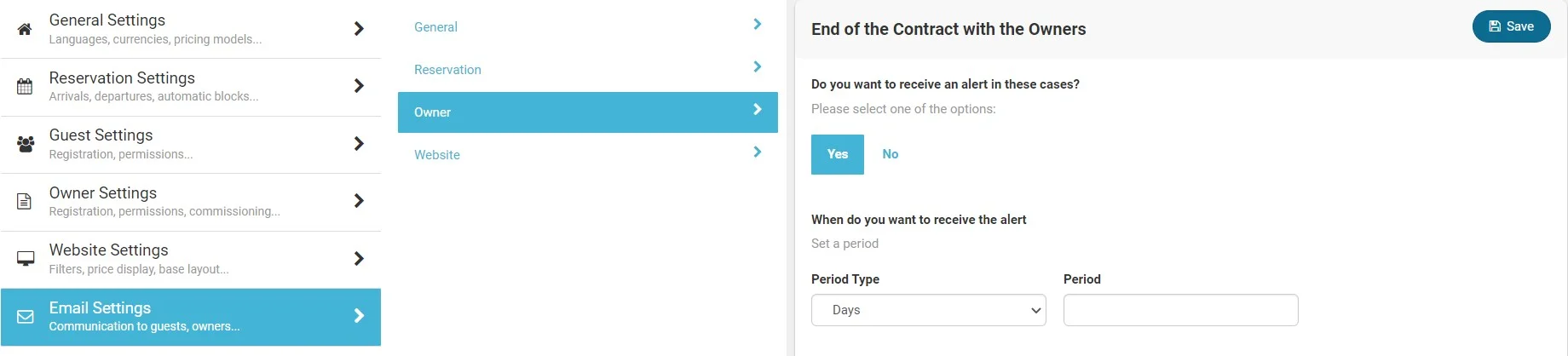Click the calendar icon for Reservation Settings
1568x356 pixels.
[x=25, y=86]
